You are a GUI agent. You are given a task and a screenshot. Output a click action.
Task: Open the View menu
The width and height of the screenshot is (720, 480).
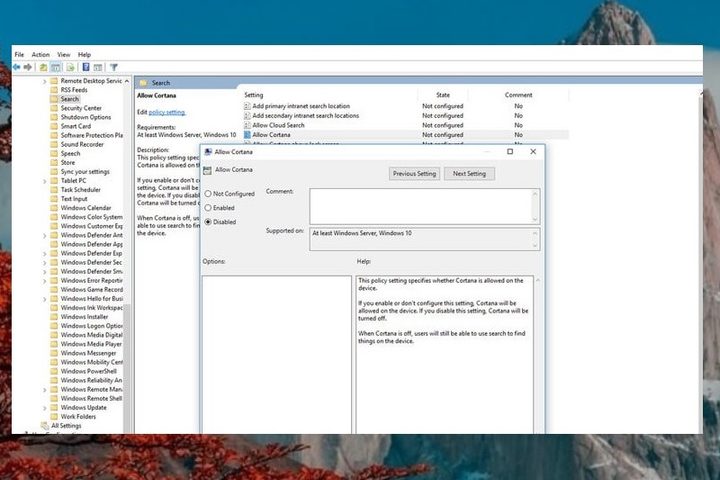point(63,55)
